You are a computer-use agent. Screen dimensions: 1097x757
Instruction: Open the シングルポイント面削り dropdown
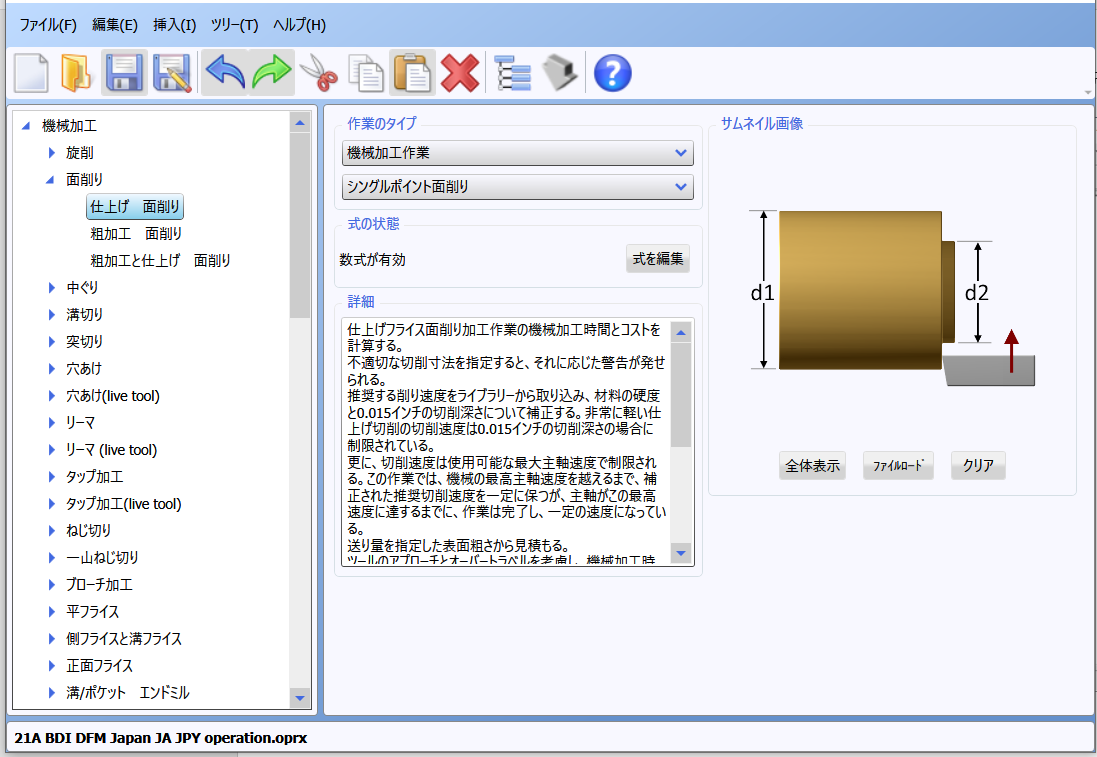pyautogui.click(x=518, y=187)
